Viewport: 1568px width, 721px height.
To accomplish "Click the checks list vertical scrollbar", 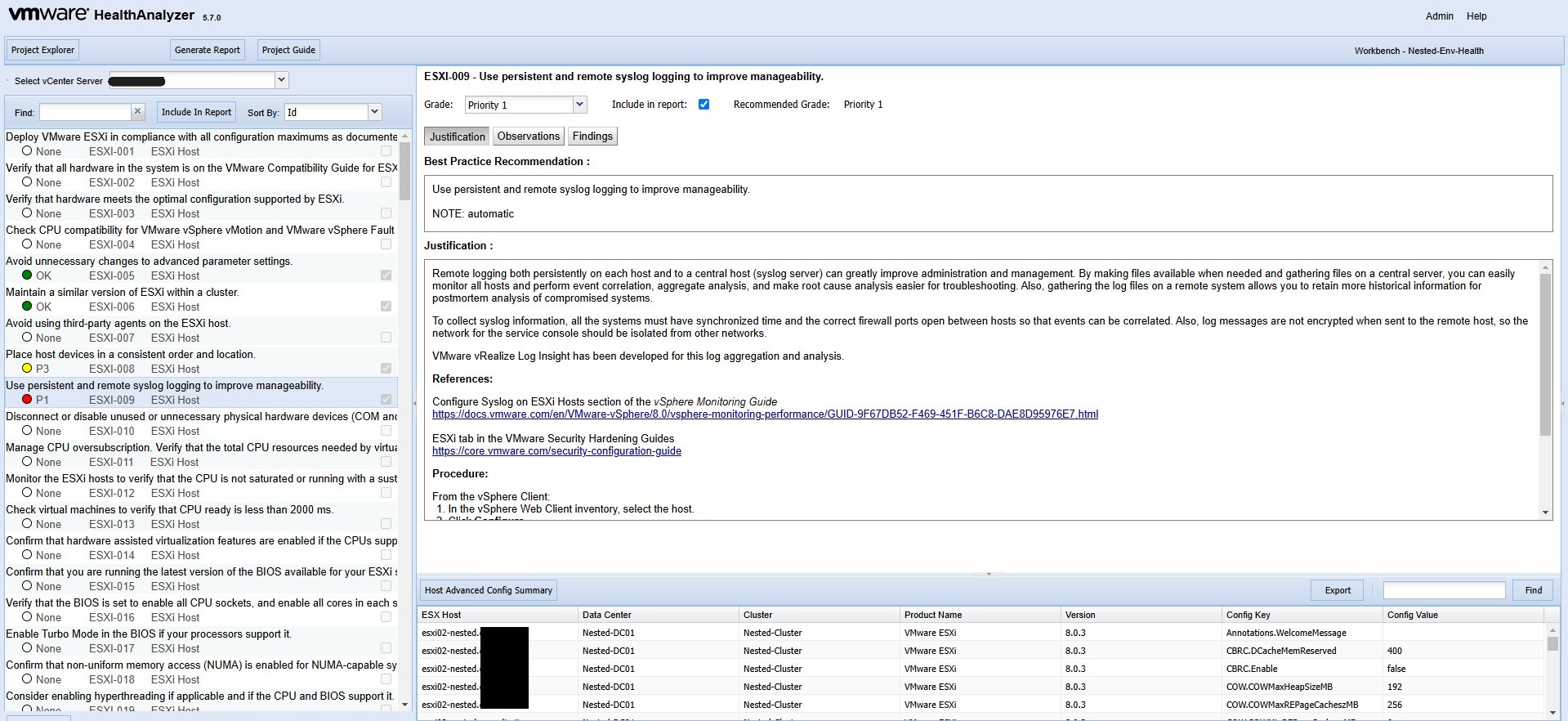I will tap(404, 170).
